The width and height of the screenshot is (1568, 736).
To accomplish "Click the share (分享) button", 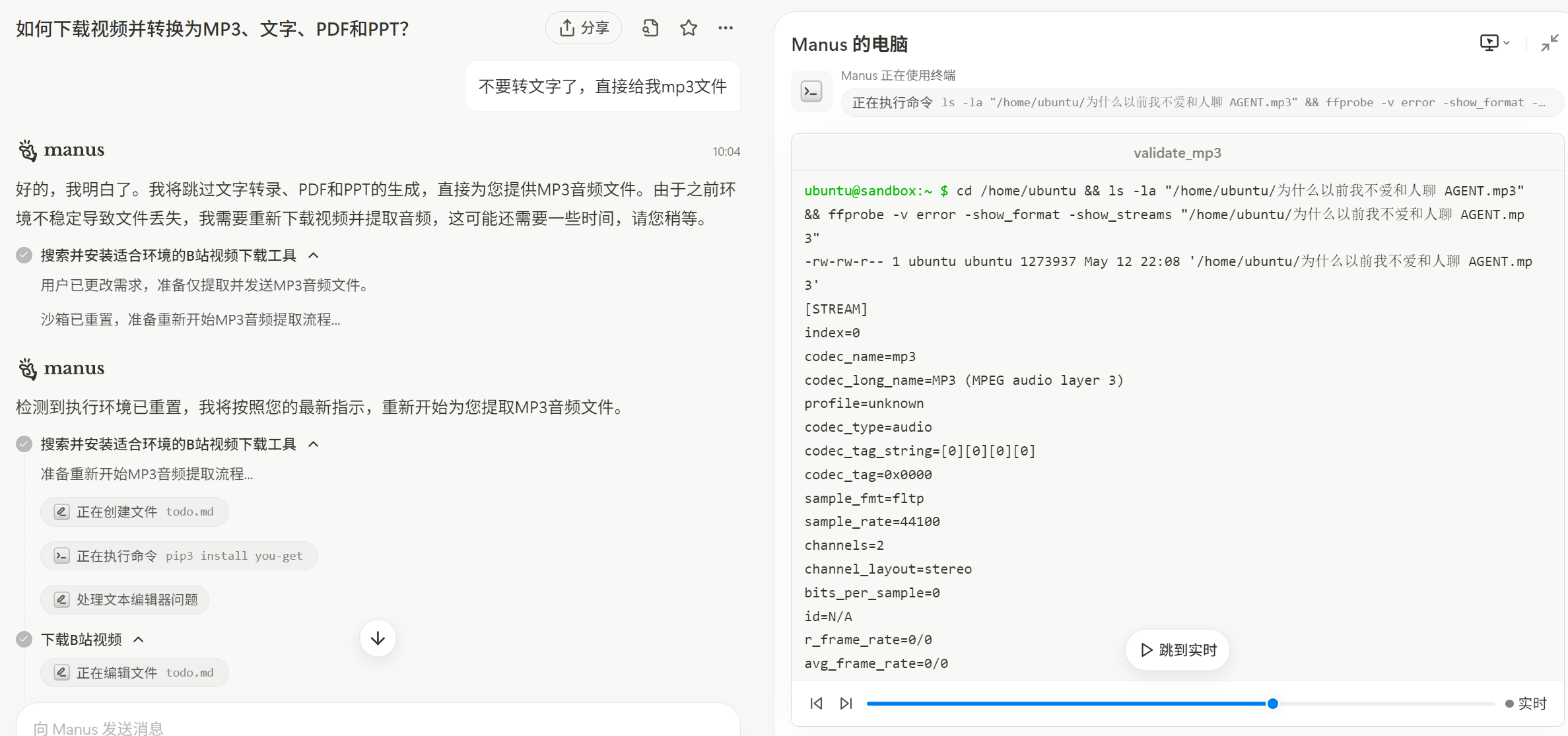I will click(x=584, y=28).
